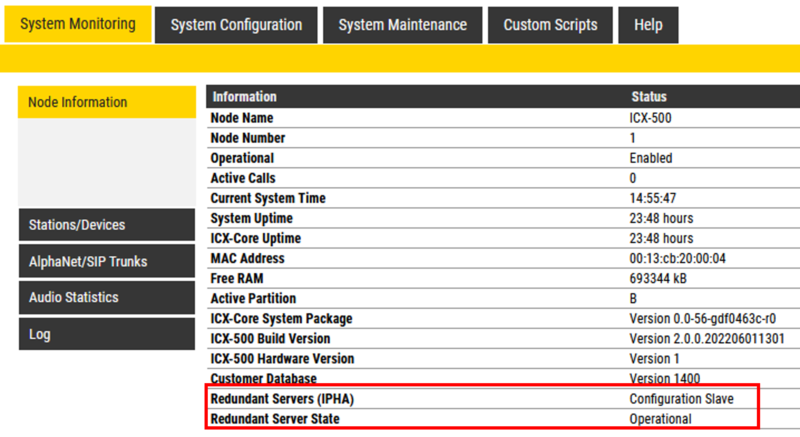The width and height of the screenshot is (800, 437).
Task: Open Stations/Devices sidebar item
Action: (106, 225)
